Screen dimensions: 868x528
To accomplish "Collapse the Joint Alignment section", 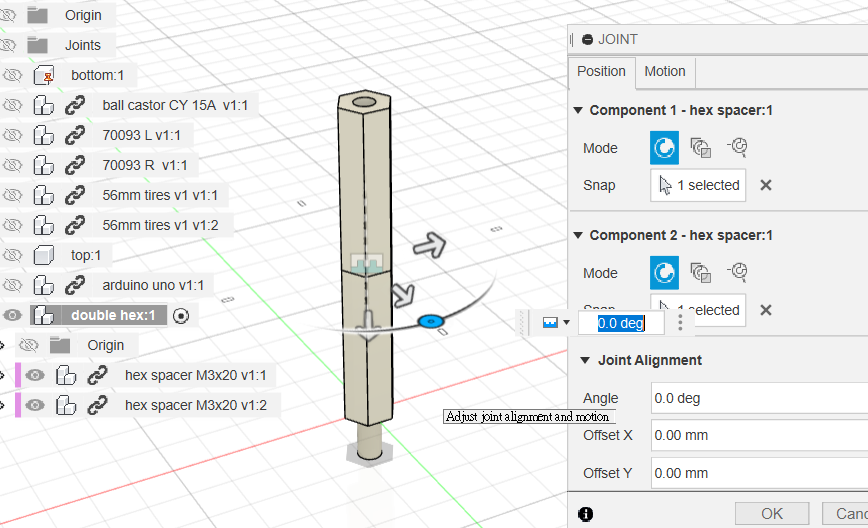I will tap(585, 360).
